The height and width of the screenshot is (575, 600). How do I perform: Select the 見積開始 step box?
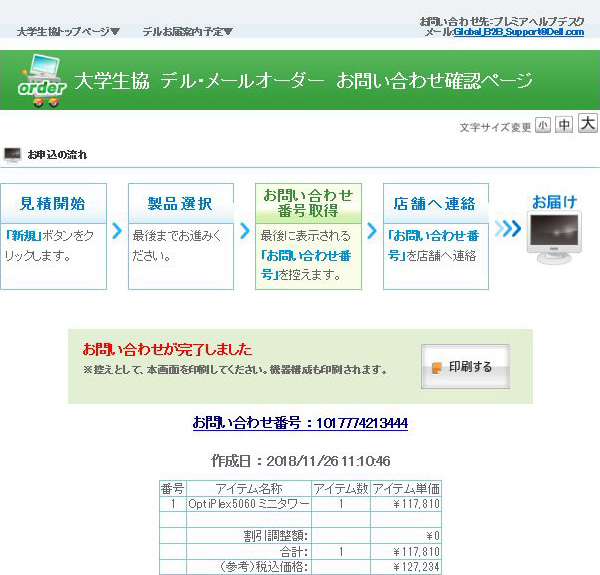(x=54, y=236)
